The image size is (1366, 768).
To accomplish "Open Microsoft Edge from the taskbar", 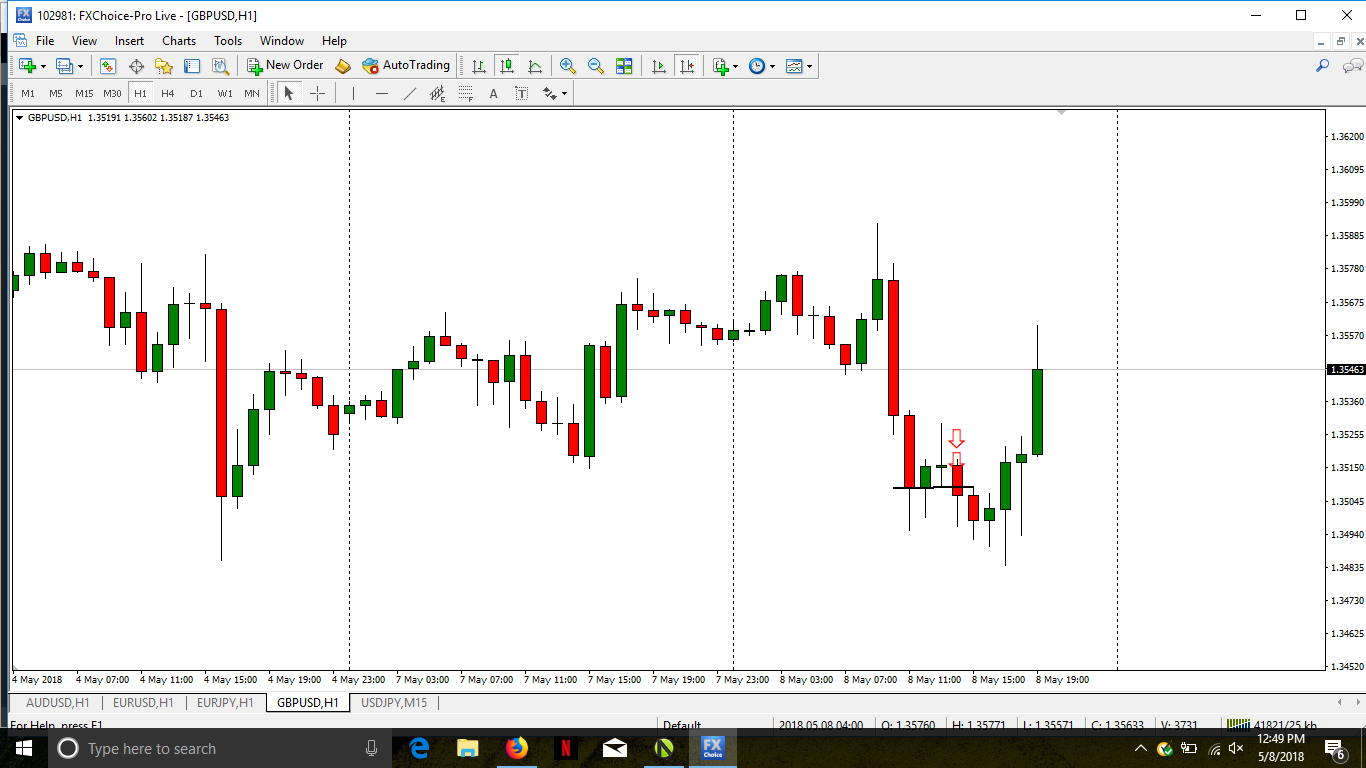I will coord(419,748).
